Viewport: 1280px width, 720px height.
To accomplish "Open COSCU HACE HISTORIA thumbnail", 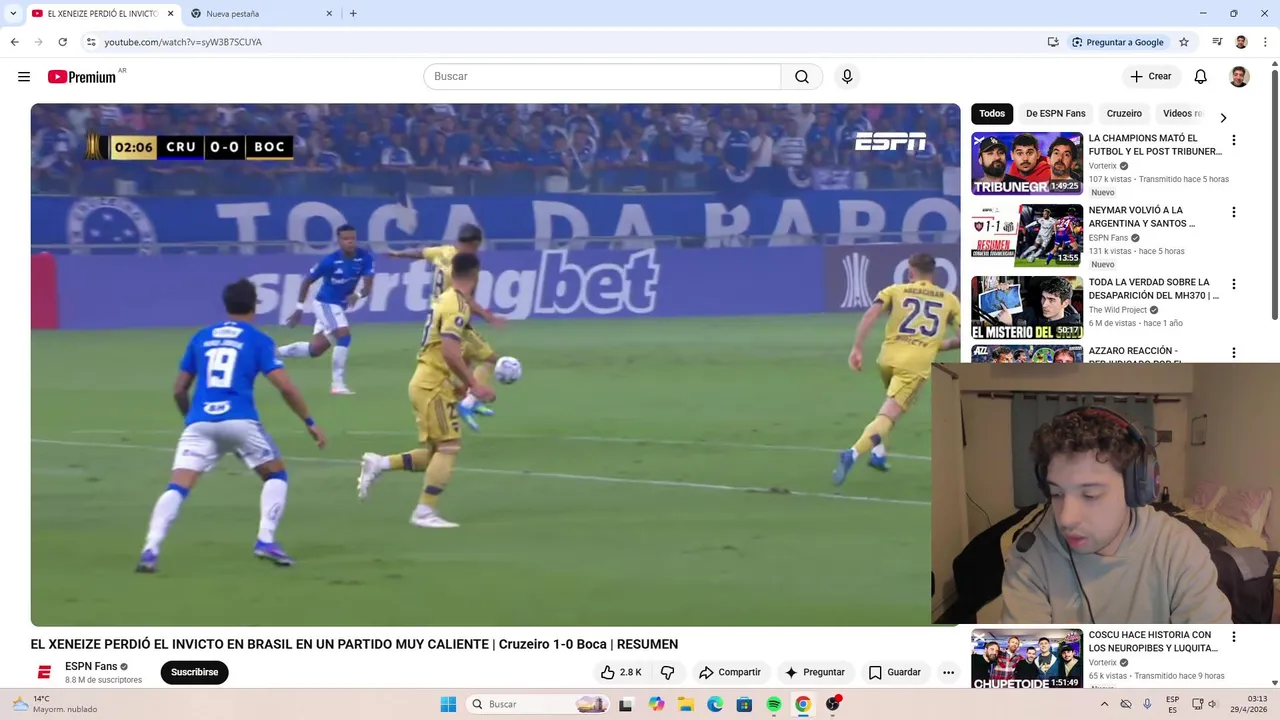I will point(1027,659).
